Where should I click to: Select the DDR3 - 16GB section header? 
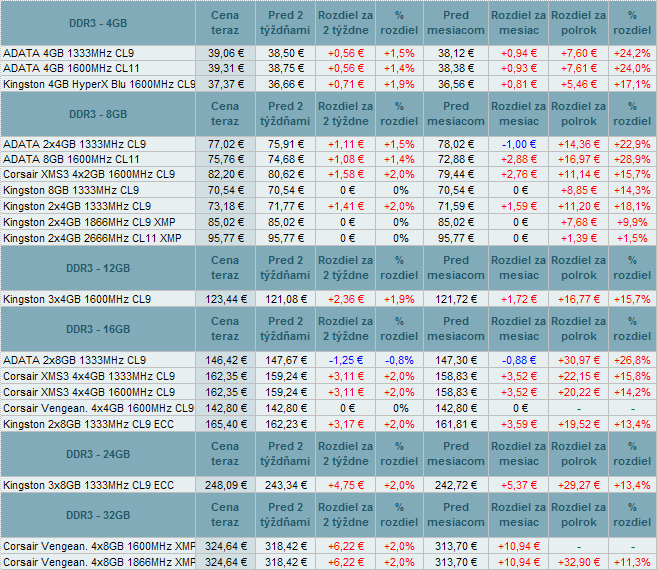[x=98, y=329]
